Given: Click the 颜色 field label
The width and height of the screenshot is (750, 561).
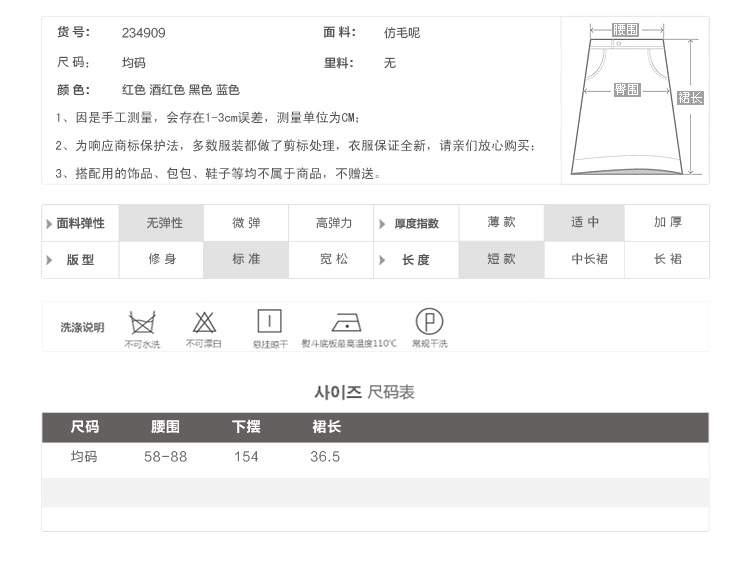Looking at the screenshot, I should [x=73, y=90].
